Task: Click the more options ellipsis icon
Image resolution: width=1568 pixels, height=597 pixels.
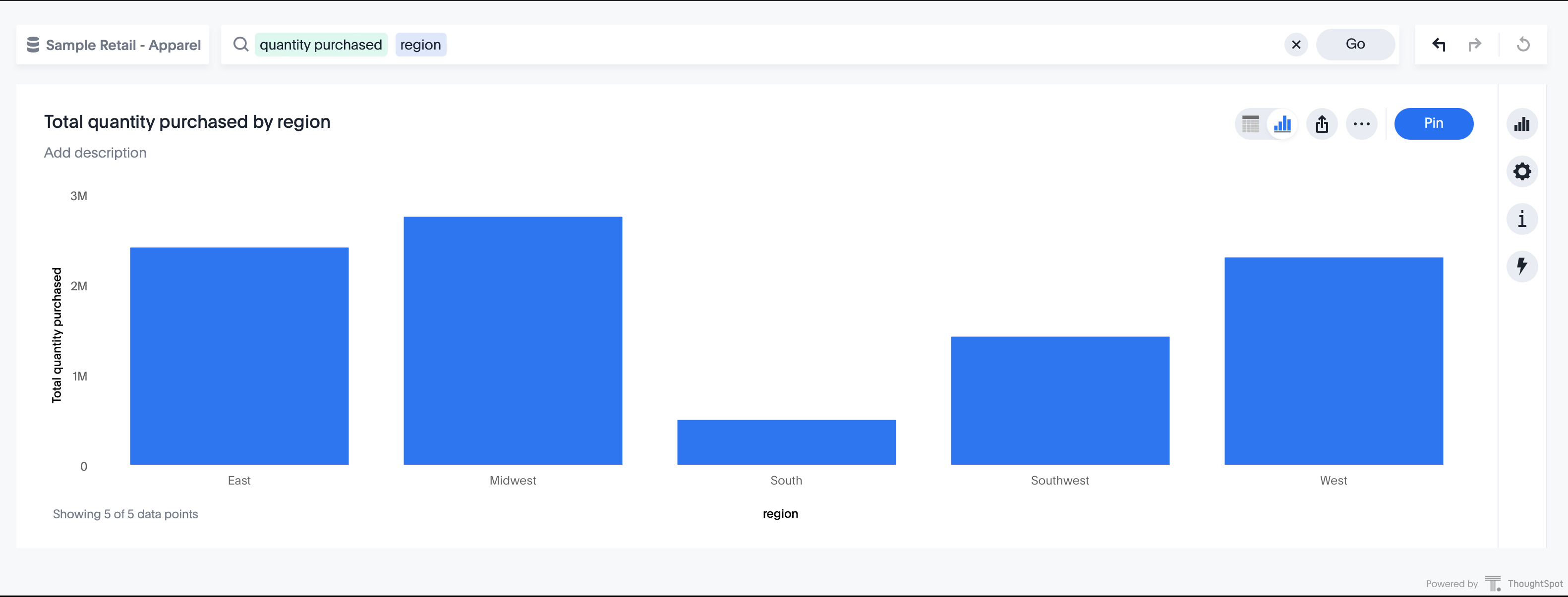Action: [x=1362, y=122]
